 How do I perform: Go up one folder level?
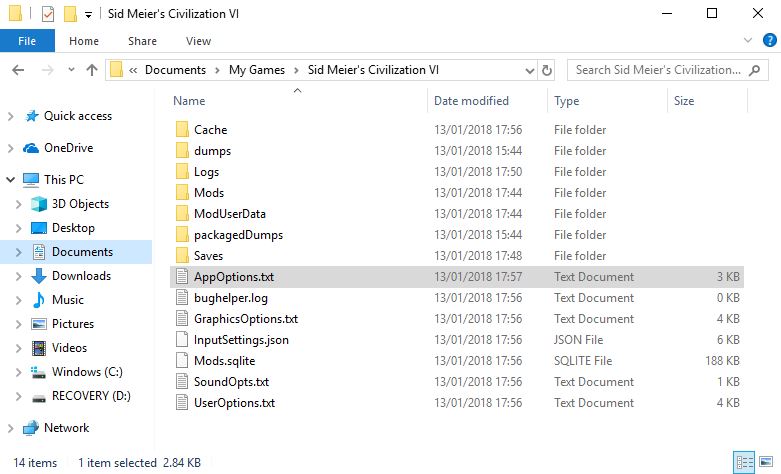point(92,70)
